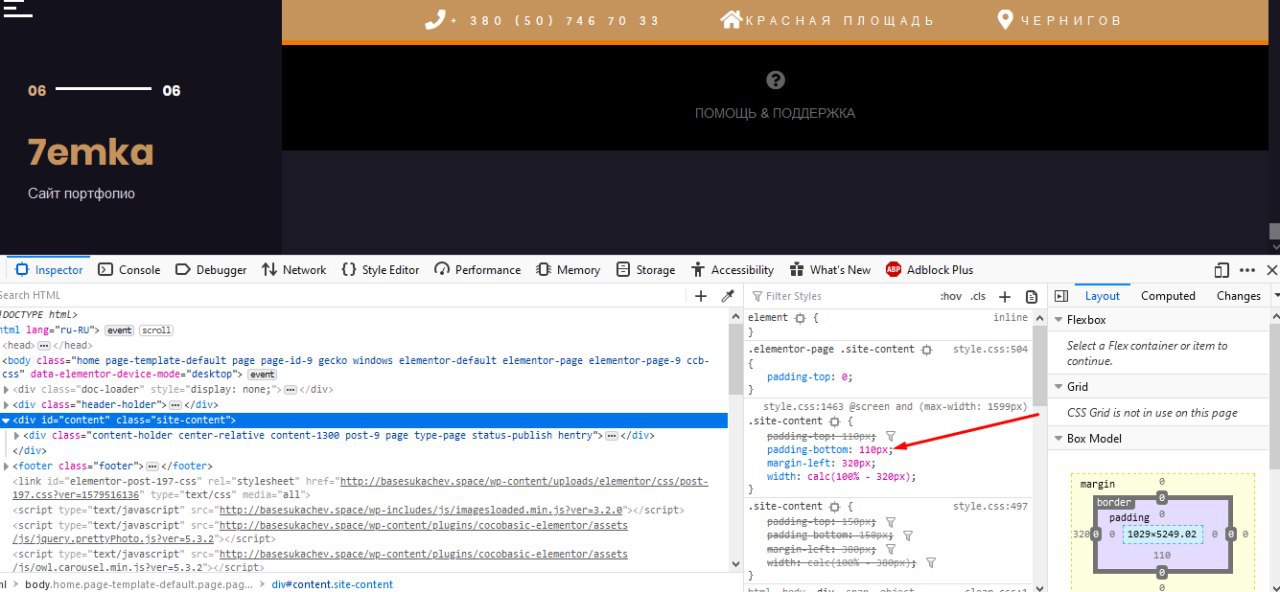Image resolution: width=1280 pixels, height=592 pixels.
Task: Open the Debugger tab
Action: (x=211, y=270)
